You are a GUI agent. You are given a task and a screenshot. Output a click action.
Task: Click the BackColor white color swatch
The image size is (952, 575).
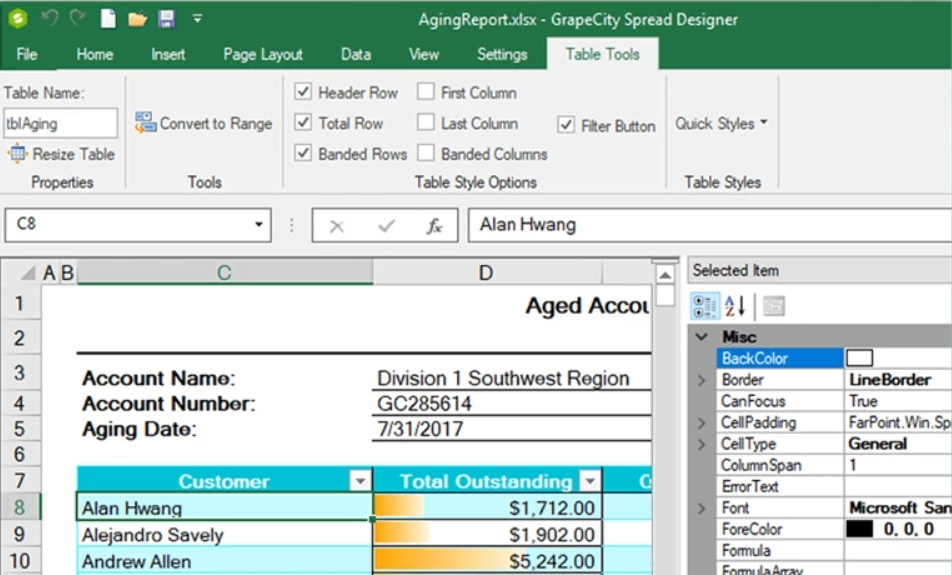(860, 358)
